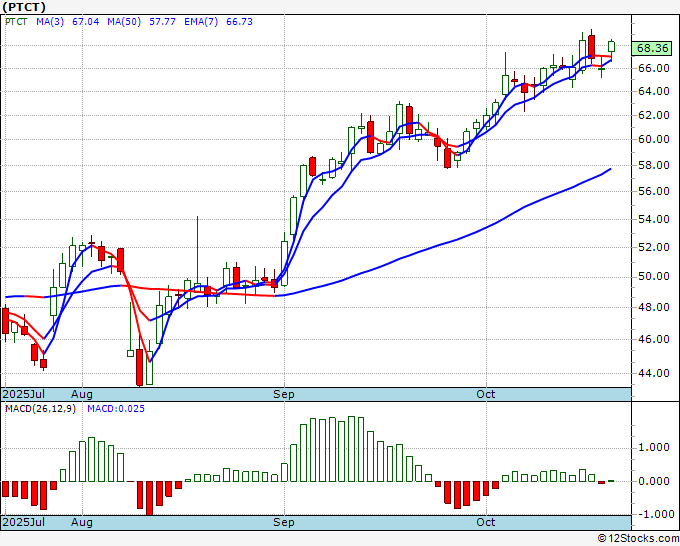
Task: Click Sep on the MACD panel axis
Action: [x=284, y=522]
